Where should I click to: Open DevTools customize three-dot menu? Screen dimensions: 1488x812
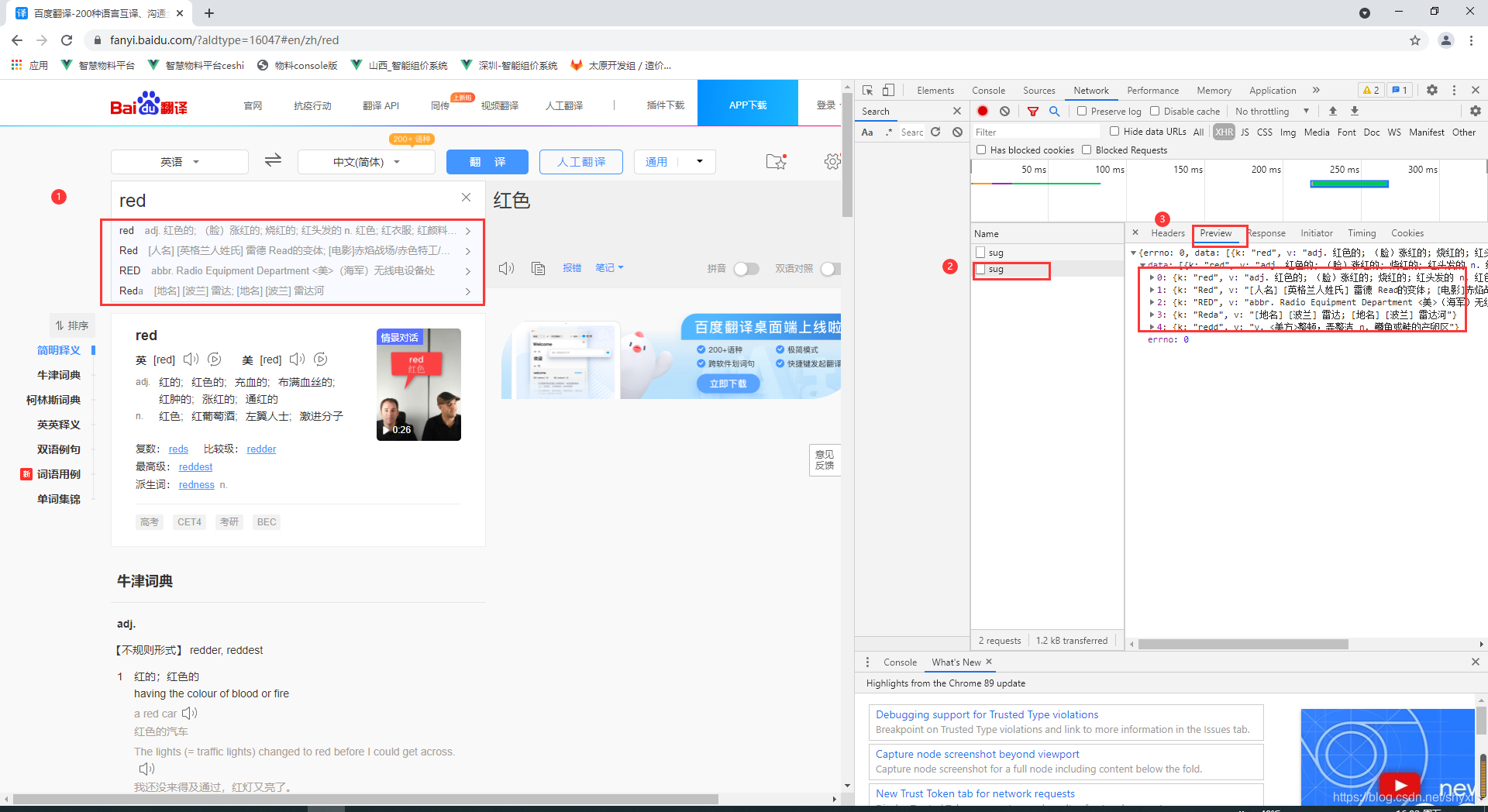pyautogui.click(x=1454, y=90)
